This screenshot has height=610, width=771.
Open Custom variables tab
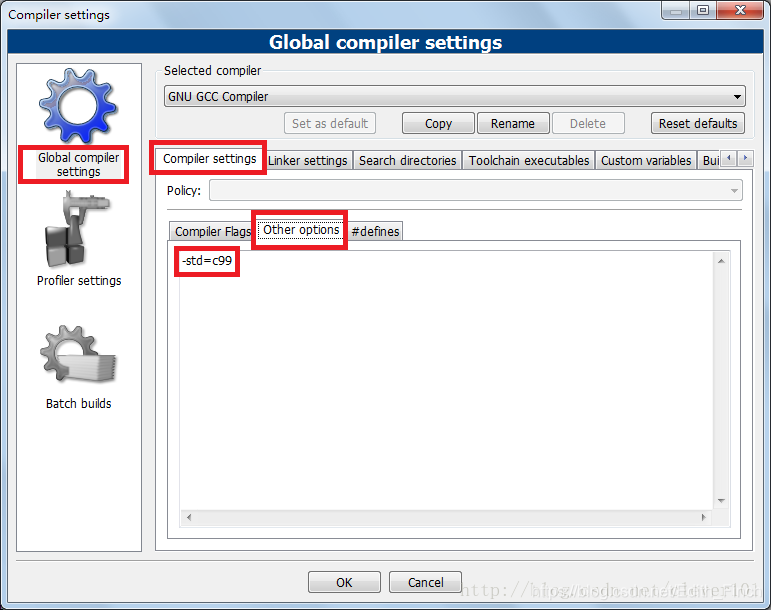click(x=646, y=161)
